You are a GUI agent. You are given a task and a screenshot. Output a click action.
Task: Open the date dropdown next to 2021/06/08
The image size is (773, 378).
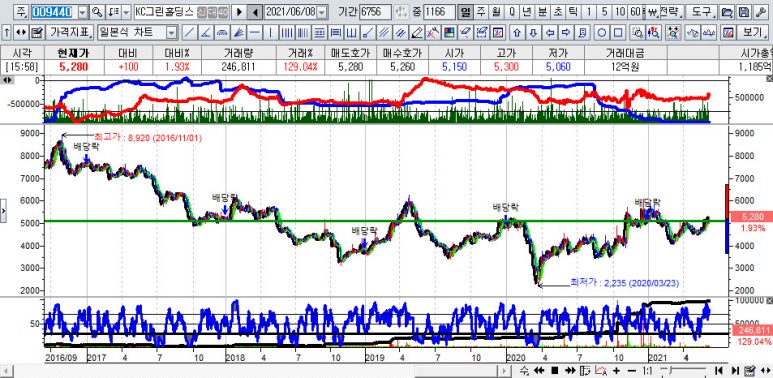click(321, 11)
